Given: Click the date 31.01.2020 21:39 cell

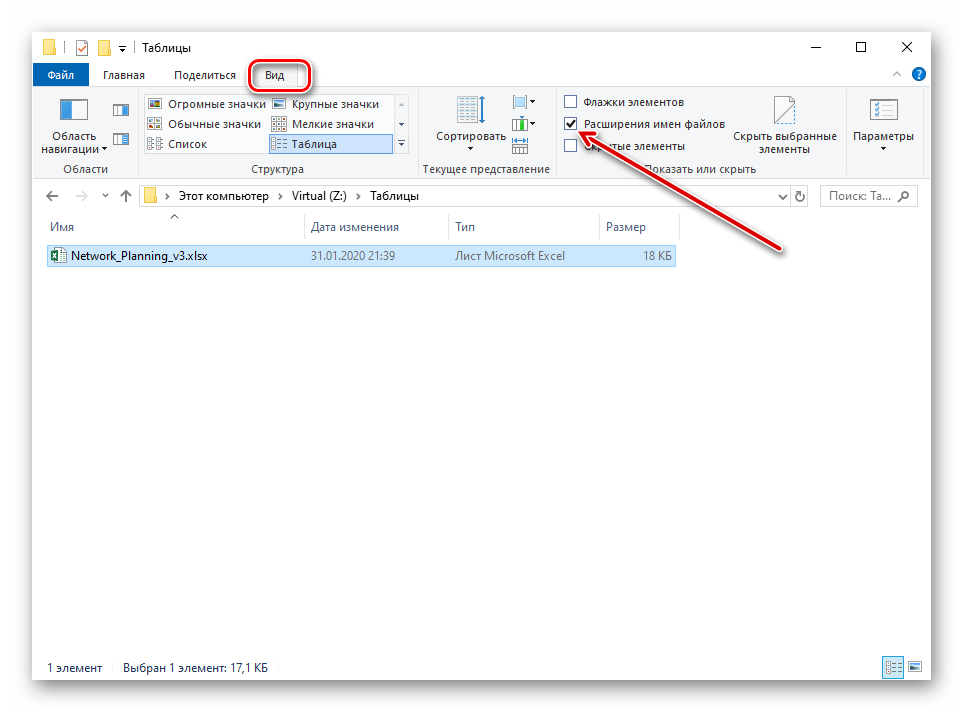Looking at the screenshot, I should [353, 256].
